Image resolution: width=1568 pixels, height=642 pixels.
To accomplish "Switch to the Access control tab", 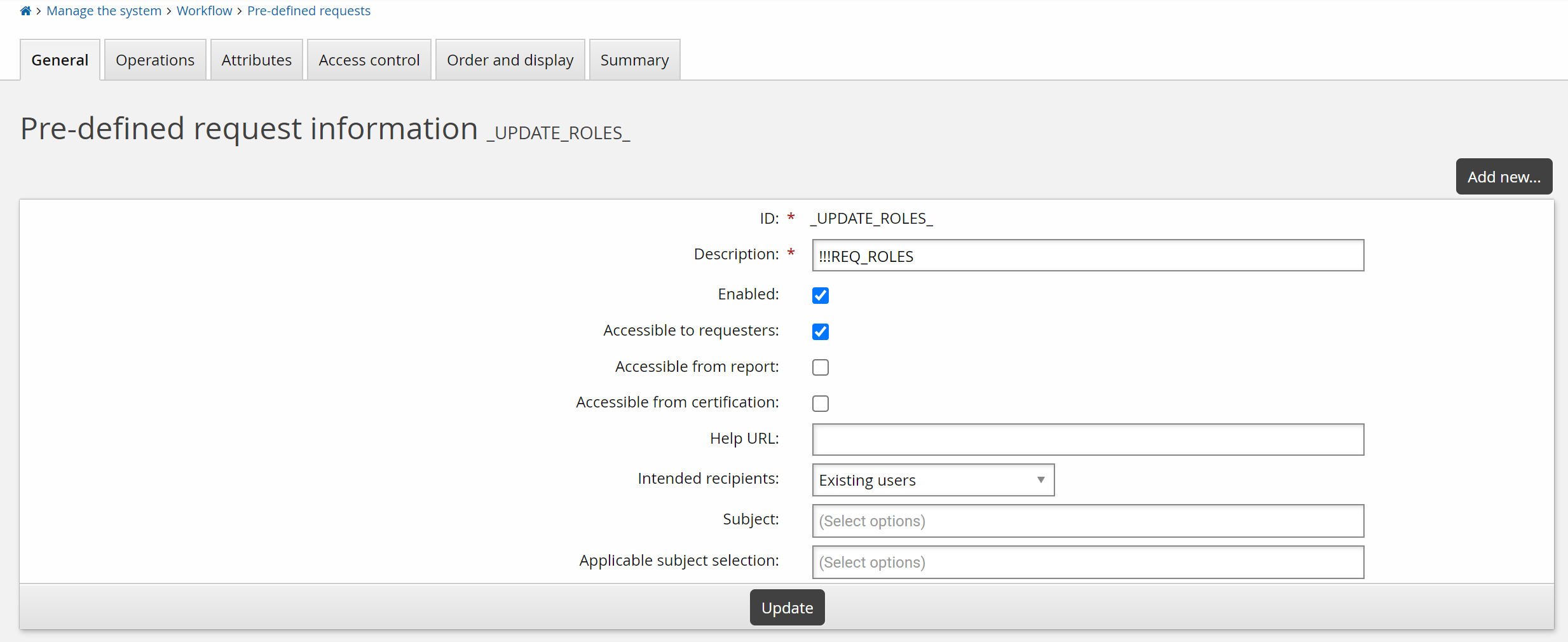I will point(369,59).
